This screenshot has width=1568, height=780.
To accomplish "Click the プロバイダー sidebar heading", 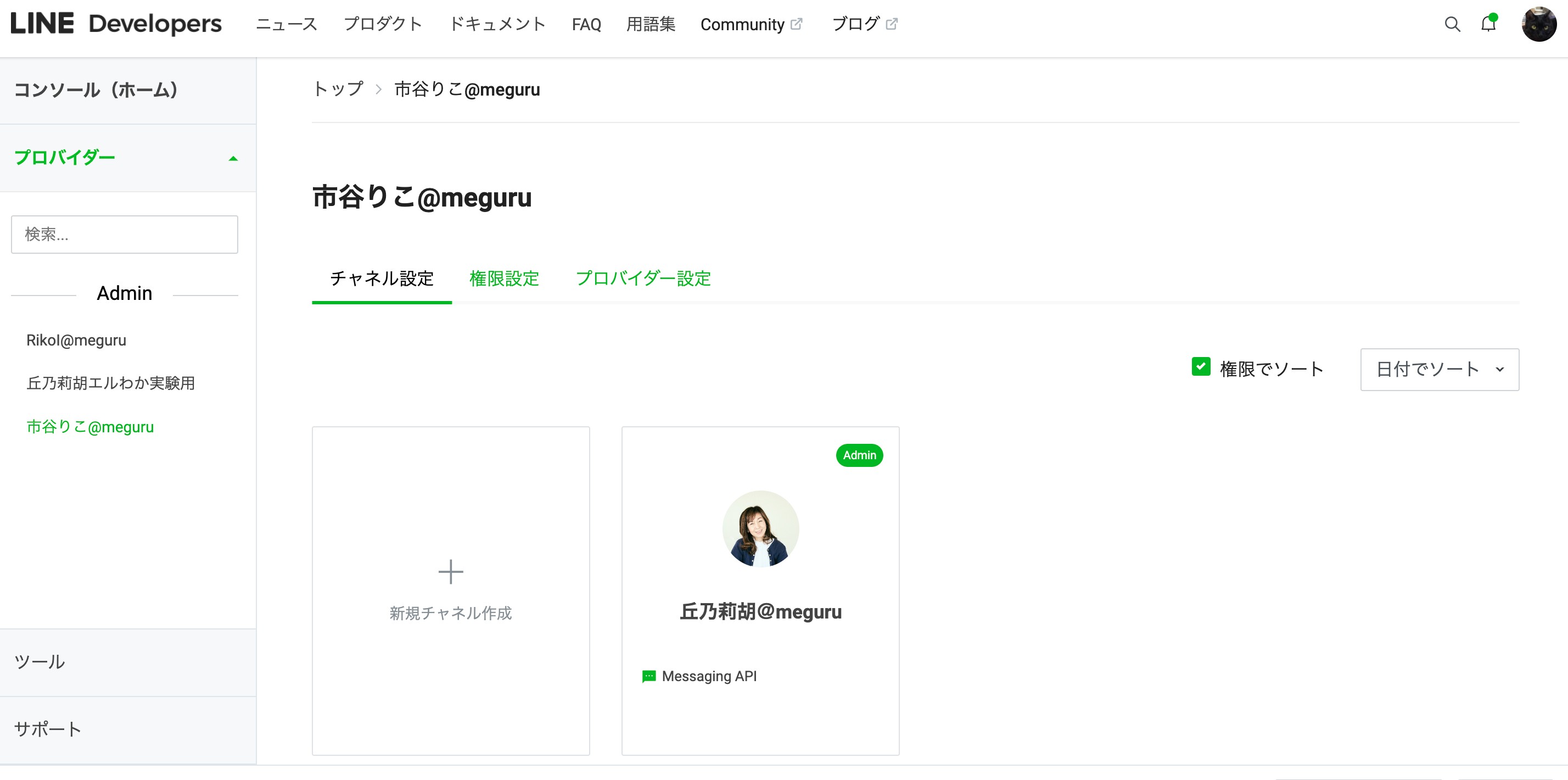I will (65, 158).
